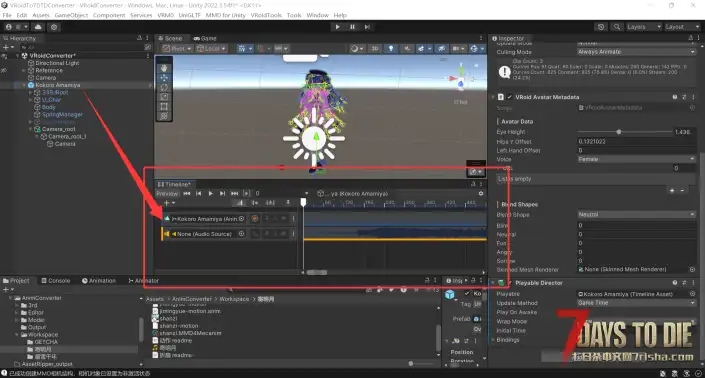Screen dimensions: 705x378
Task: Click the editor Play button
Action: [337, 27]
